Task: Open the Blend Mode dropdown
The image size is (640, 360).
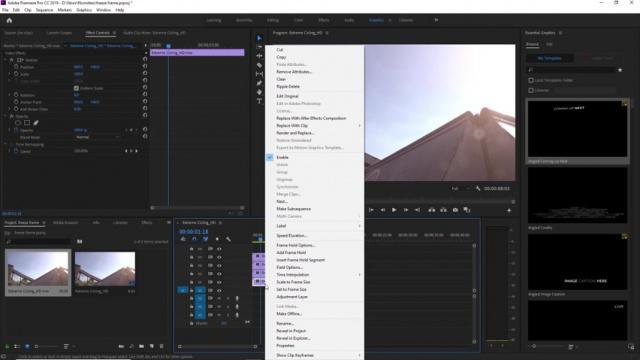Action: pos(97,138)
